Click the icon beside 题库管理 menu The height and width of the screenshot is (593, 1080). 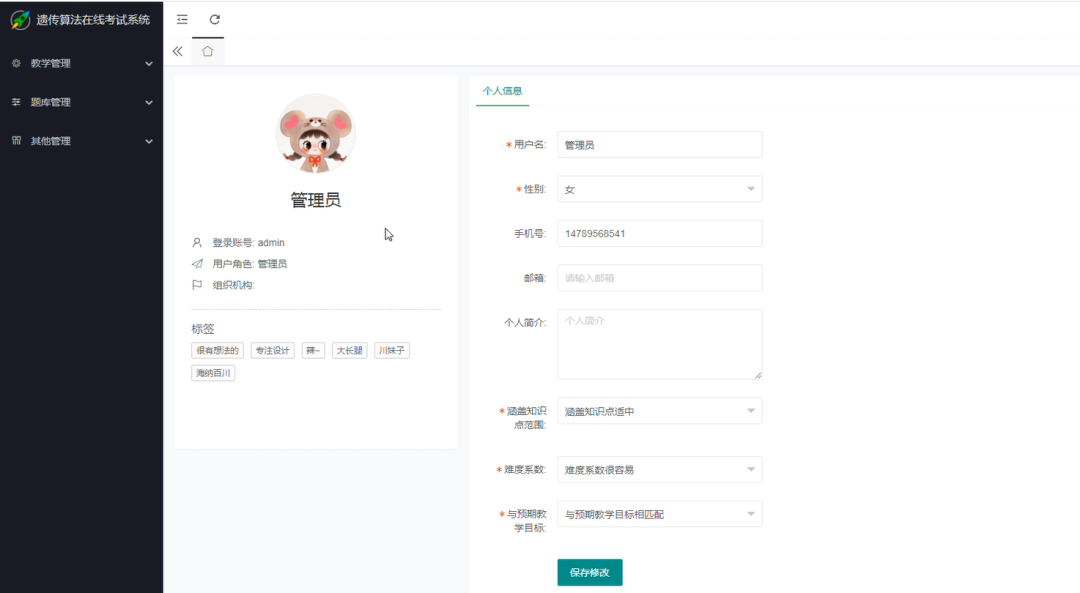[x=16, y=102]
